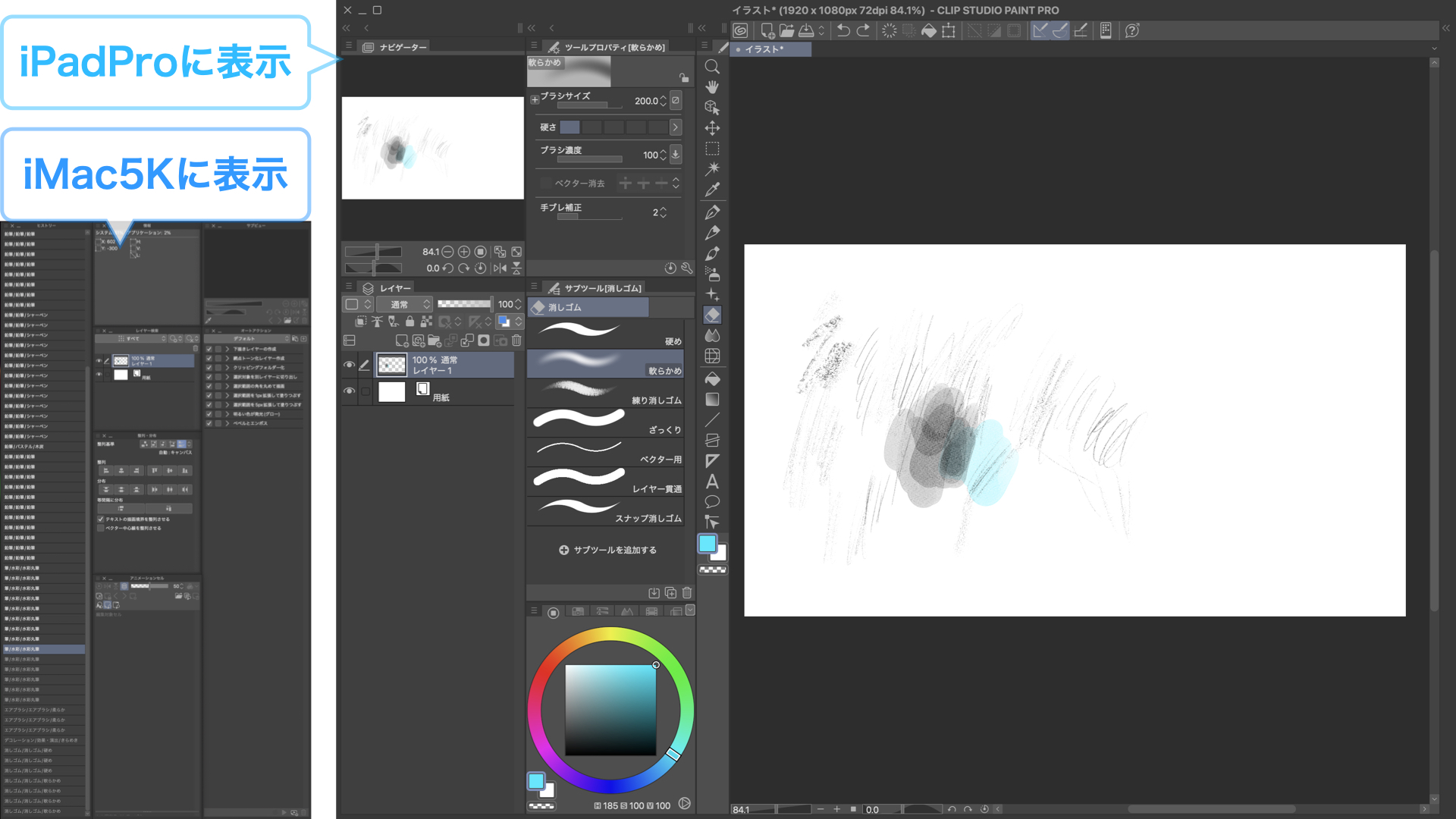Expand hardness options arrow next to 硬さ

[675, 127]
